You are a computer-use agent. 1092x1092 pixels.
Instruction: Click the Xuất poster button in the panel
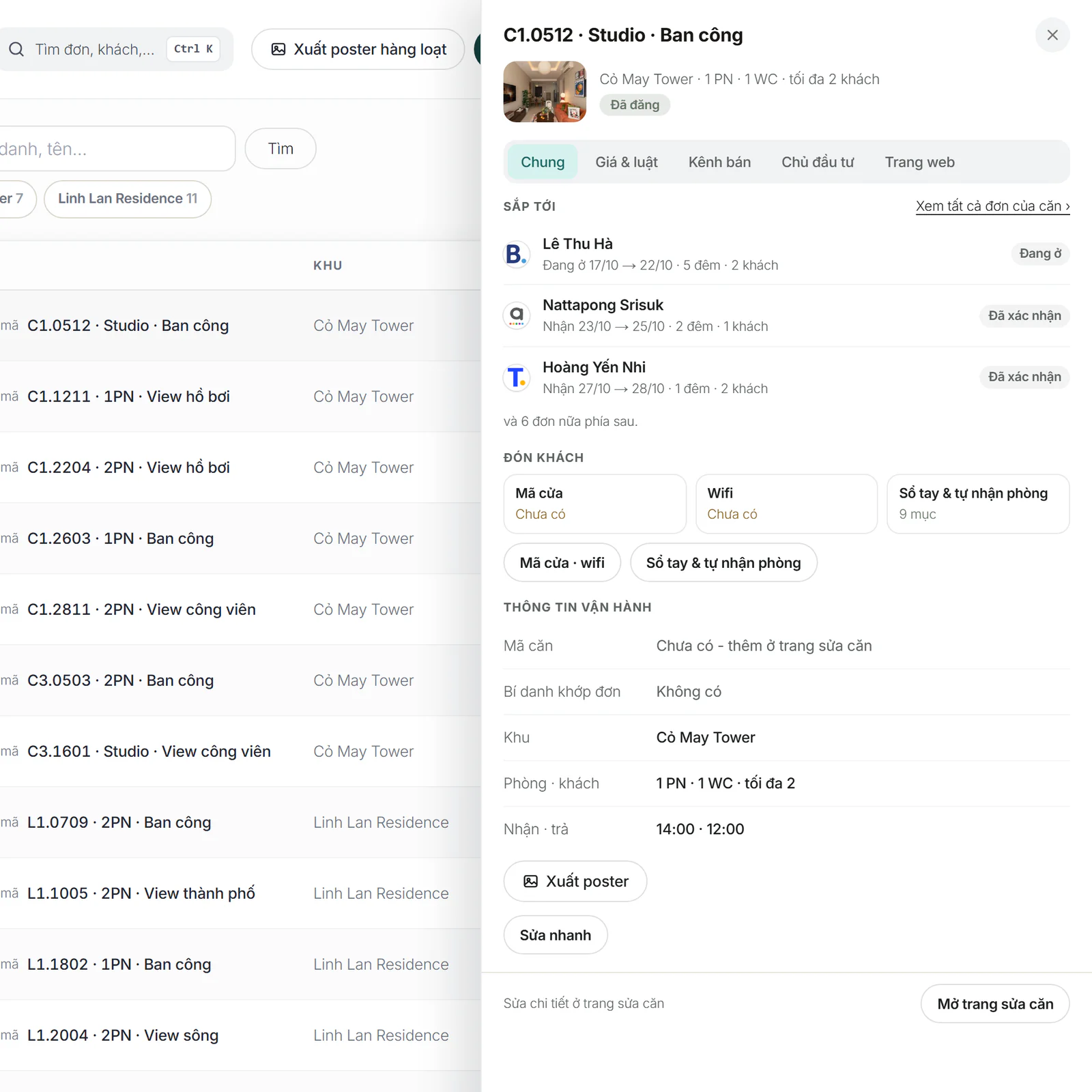coord(575,881)
